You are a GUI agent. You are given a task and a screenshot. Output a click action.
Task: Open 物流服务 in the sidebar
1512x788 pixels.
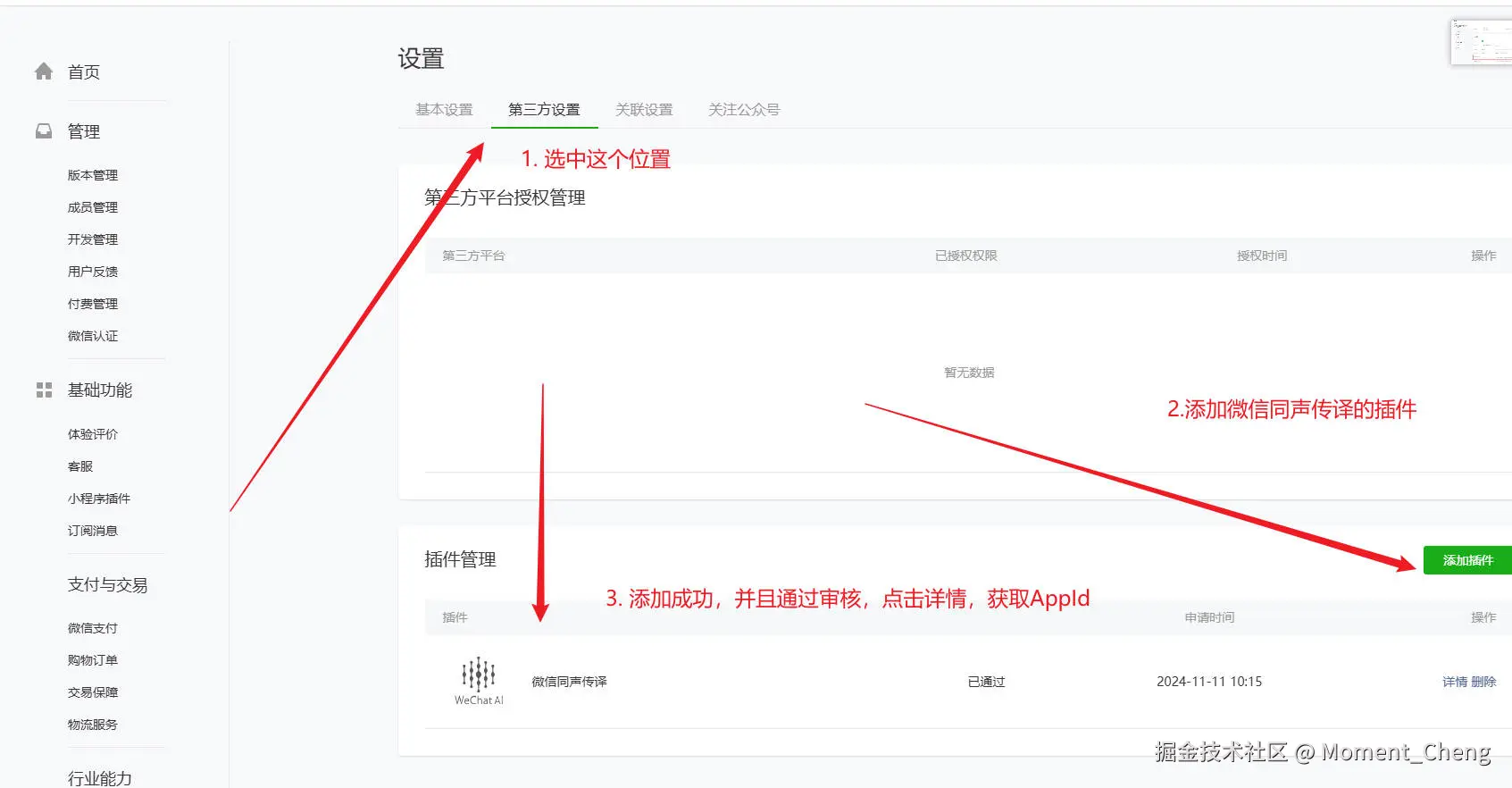click(93, 725)
